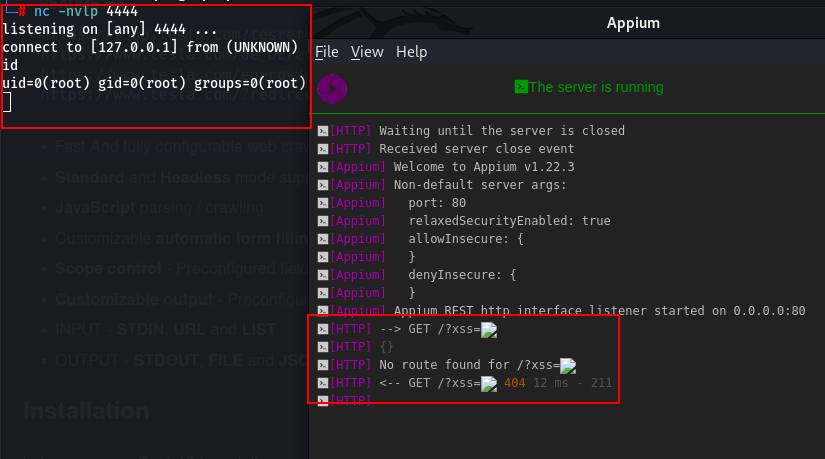
Task: Click 'relaxedSecurityEnabled: true' log text
Action: point(509,221)
